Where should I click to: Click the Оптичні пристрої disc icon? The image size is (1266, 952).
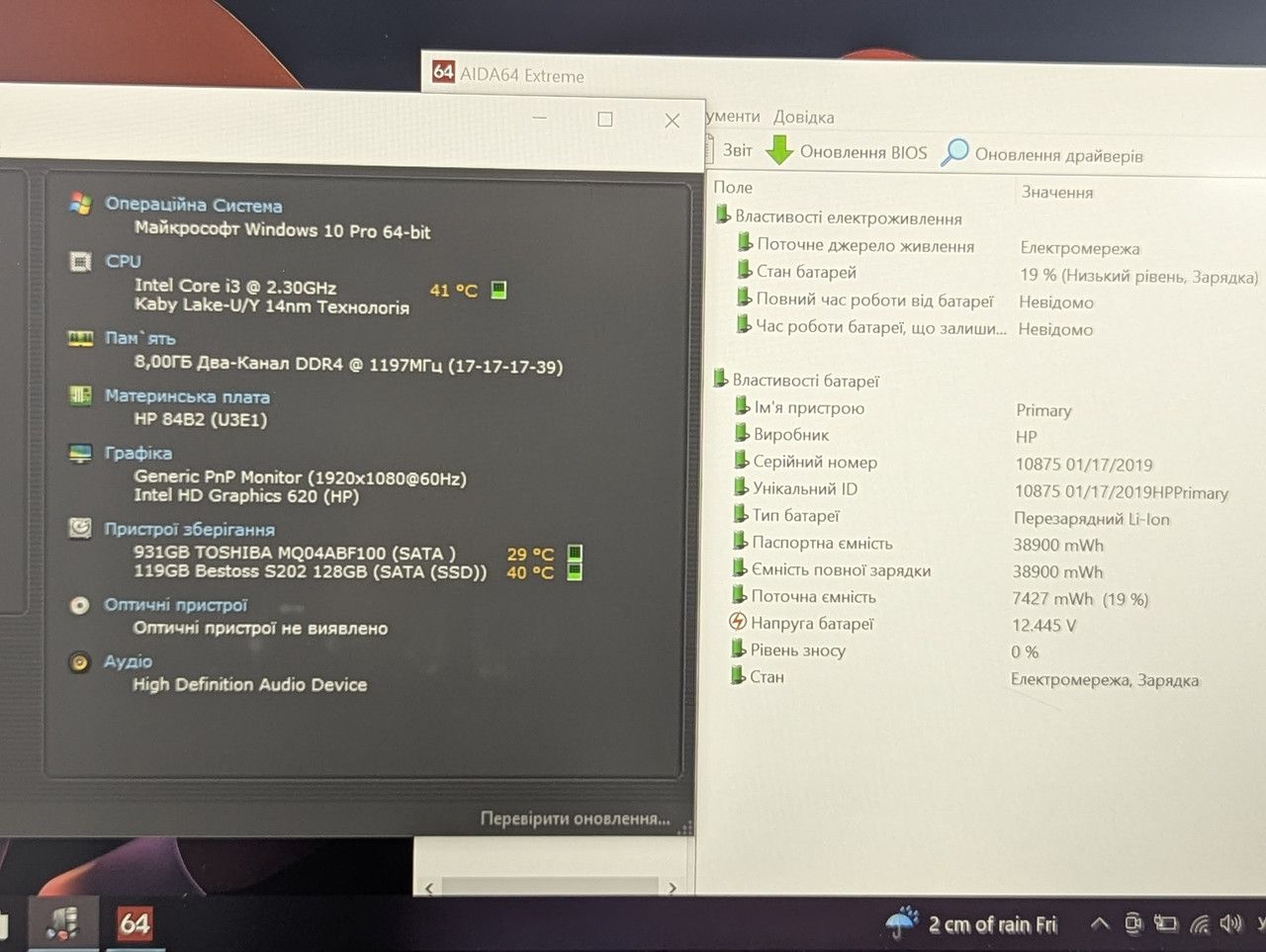pos(80,605)
